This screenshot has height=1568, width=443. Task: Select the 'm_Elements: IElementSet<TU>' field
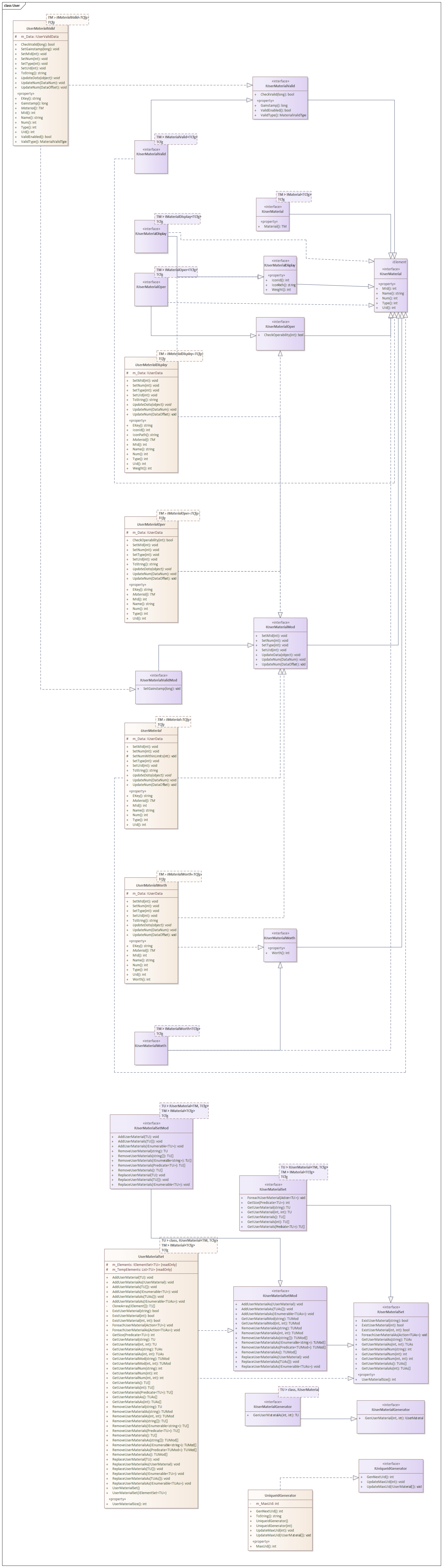click(145, 1264)
